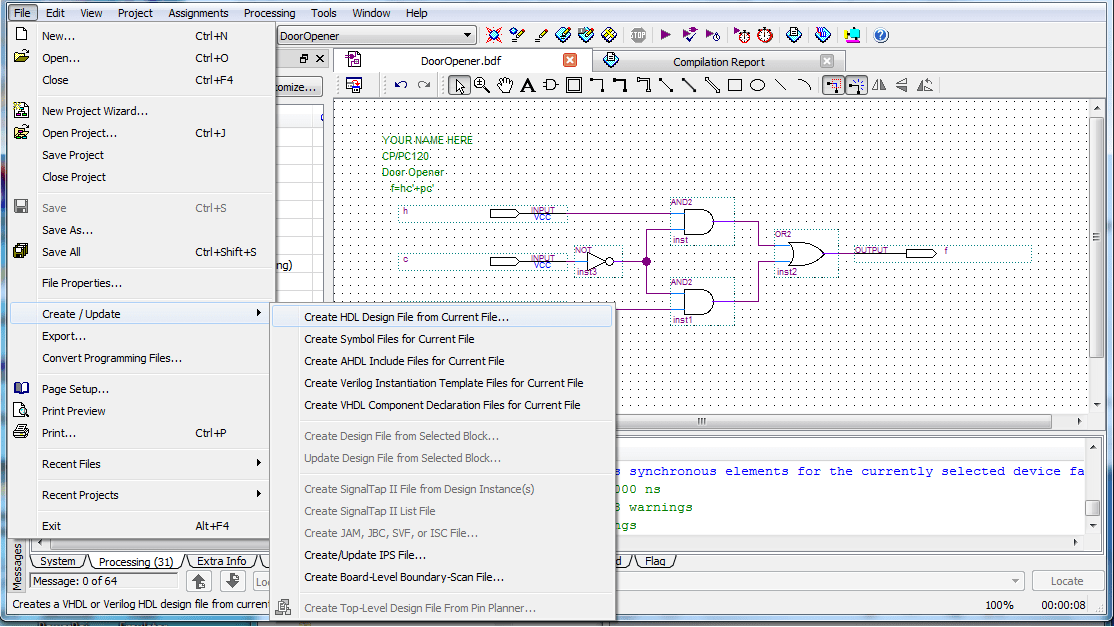Screen dimensions: 1114x627
Task: Switch to the Compilation Report tab
Action: click(x=718, y=62)
